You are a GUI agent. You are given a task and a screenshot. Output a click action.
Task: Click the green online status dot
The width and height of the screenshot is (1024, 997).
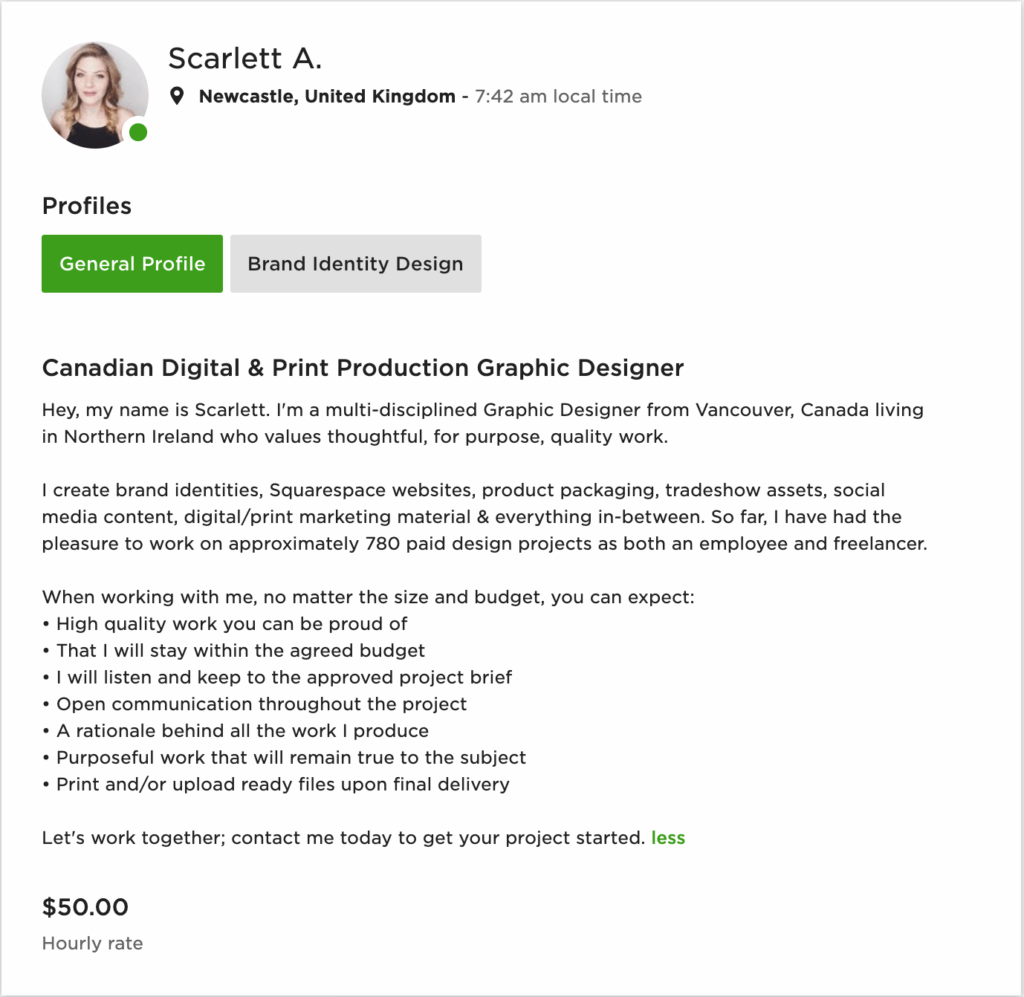coord(138,132)
